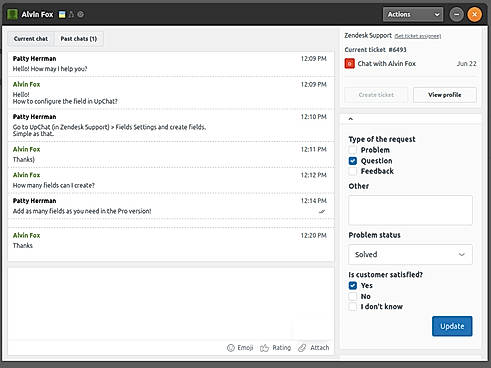Click message about the Pro version
This screenshot has width=491, height=368.
[x=82, y=211]
